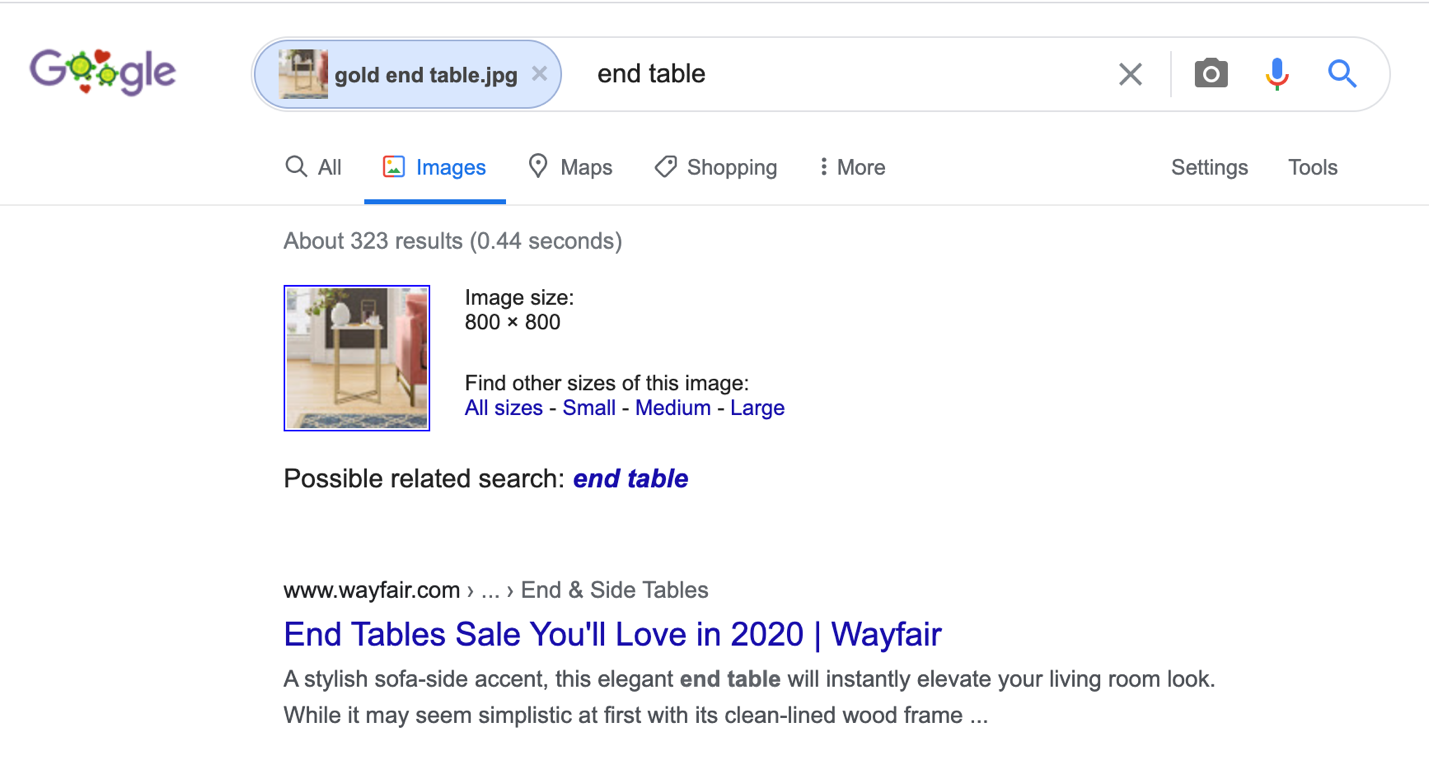Click inside the search input field
The image size is (1429, 779).
tap(800, 73)
